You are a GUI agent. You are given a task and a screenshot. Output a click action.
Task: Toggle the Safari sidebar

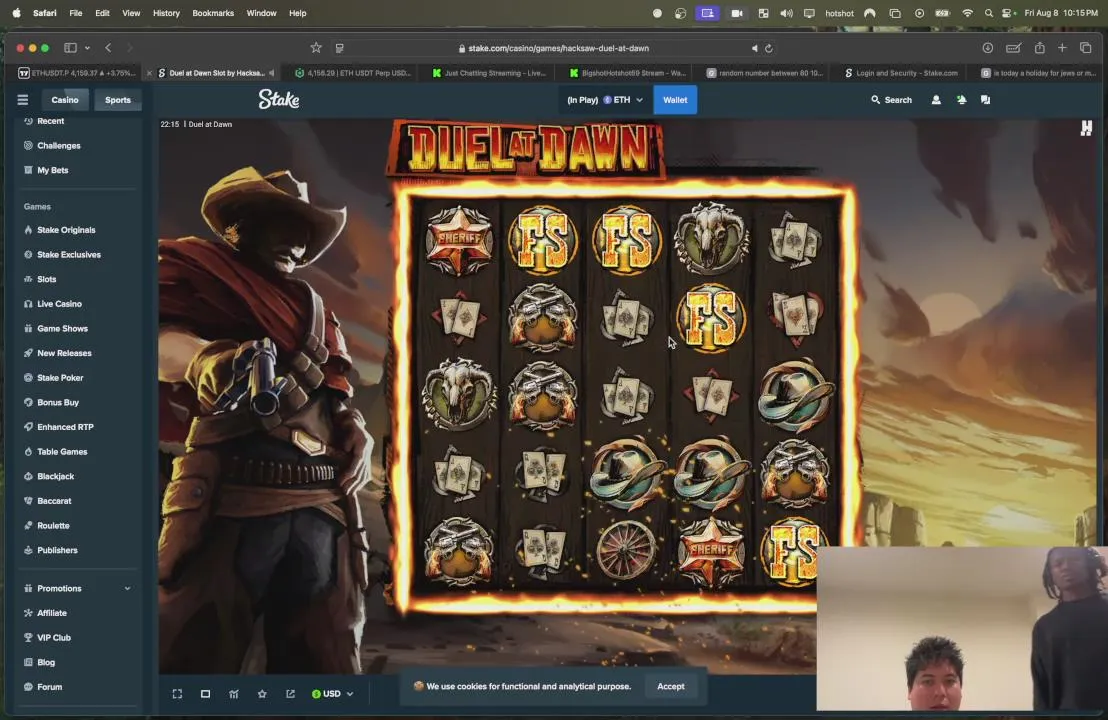(70, 48)
